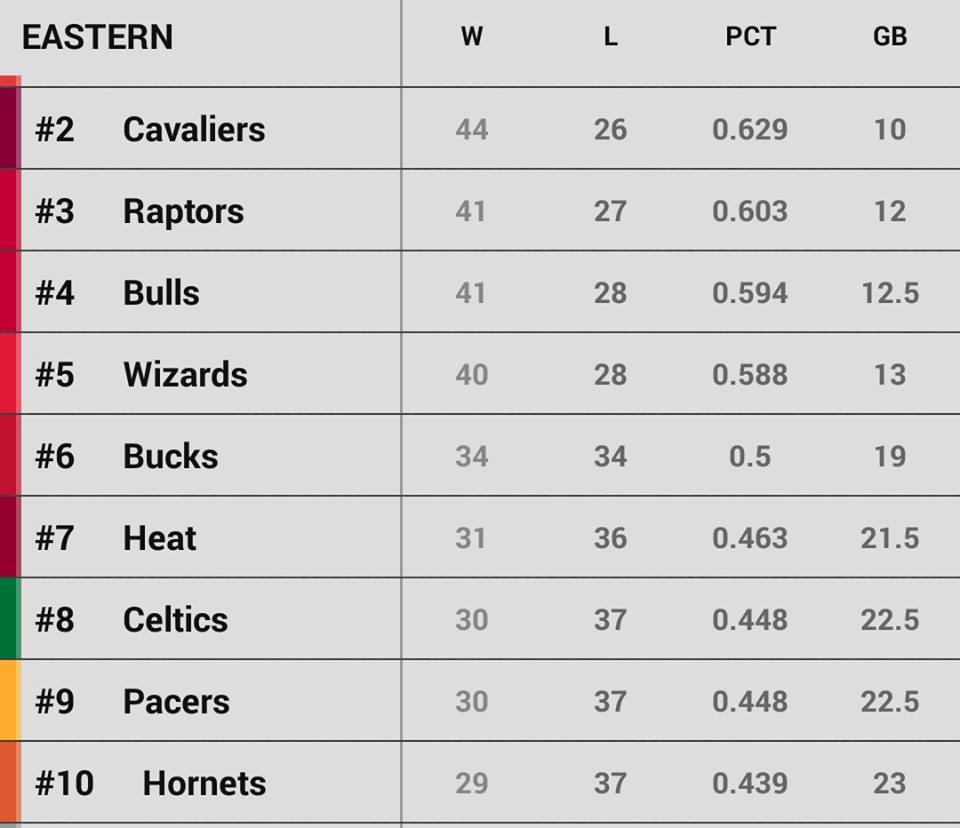Sort by the L column header
The width and height of the screenshot is (960, 828).
610,38
